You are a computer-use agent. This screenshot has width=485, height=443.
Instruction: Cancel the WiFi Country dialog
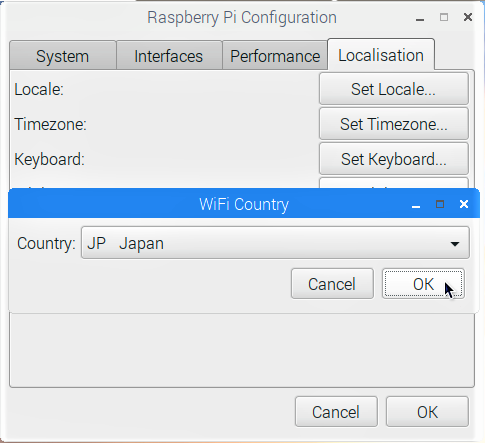pyautogui.click(x=332, y=284)
